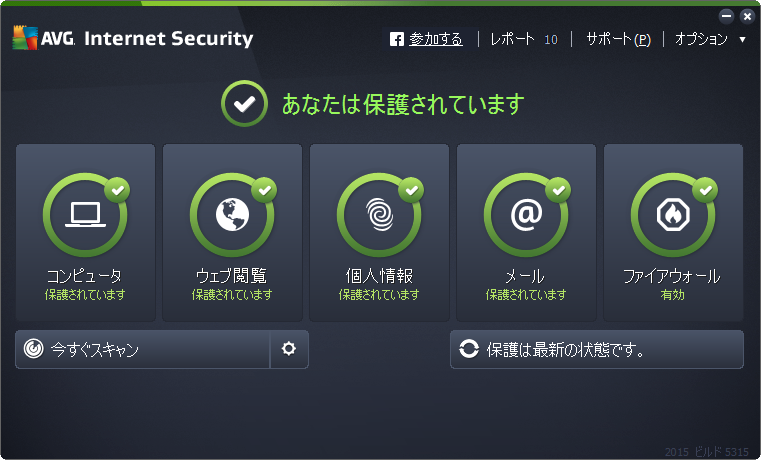Open the メール @ protection icon
This screenshot has width=761, height=460.
pos(527,215)
